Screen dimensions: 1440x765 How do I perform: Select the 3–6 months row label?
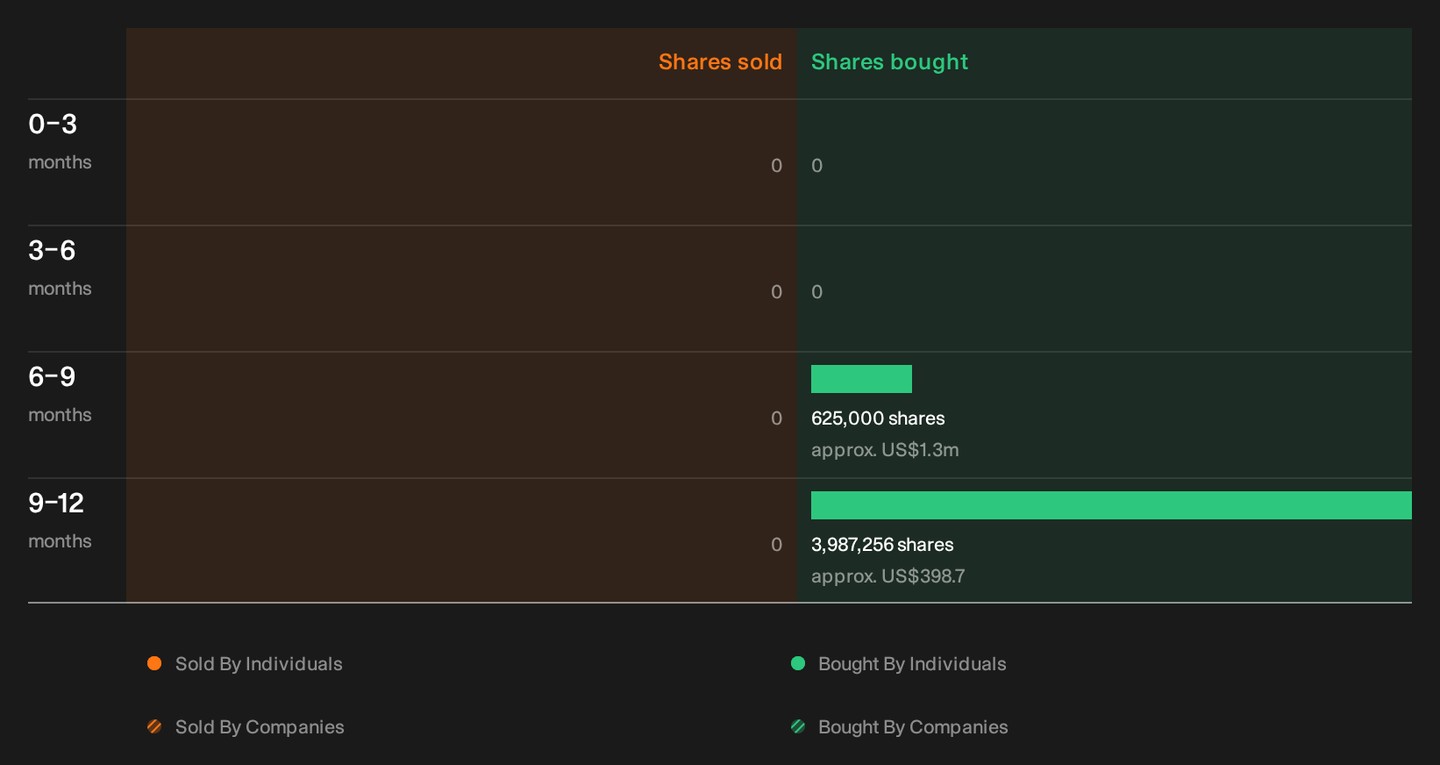(x=60, y=267)
